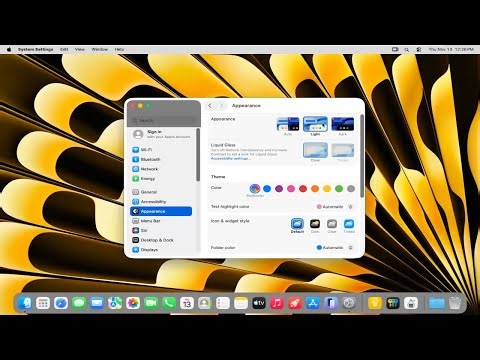Open the Window menu

click(100, 49)
